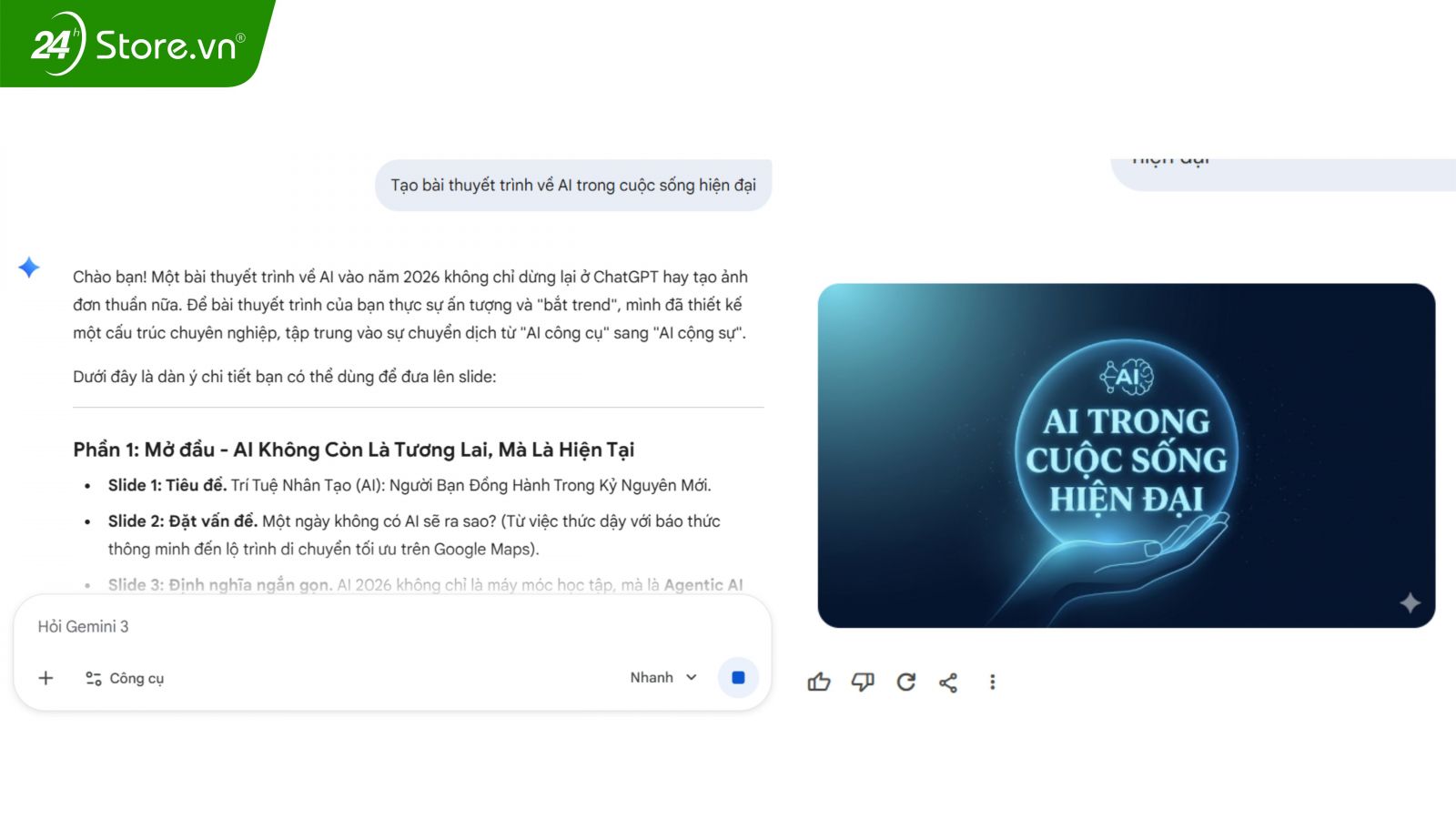Stop the response with the blue square button

[738, 678]
